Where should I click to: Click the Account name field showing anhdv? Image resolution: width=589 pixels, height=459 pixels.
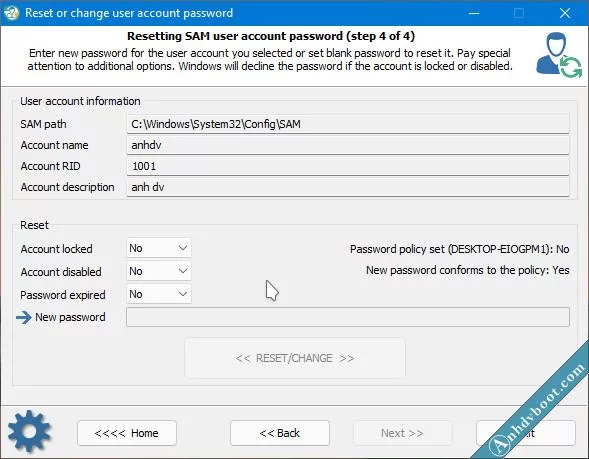[348, 145]
